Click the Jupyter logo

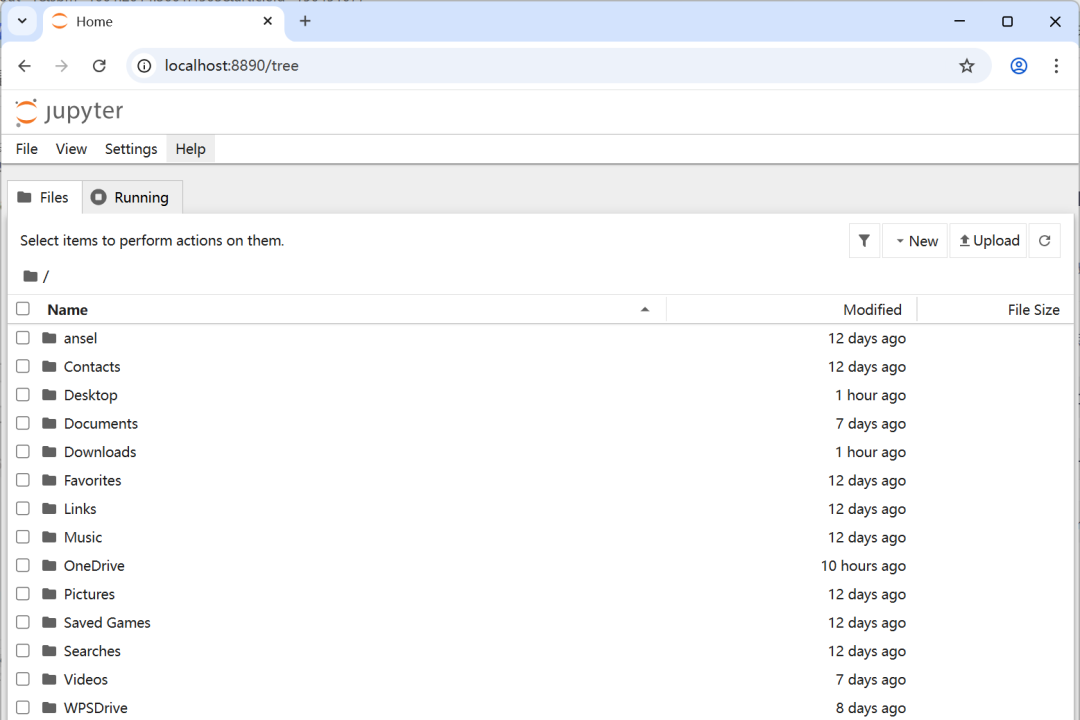(69, 112)
